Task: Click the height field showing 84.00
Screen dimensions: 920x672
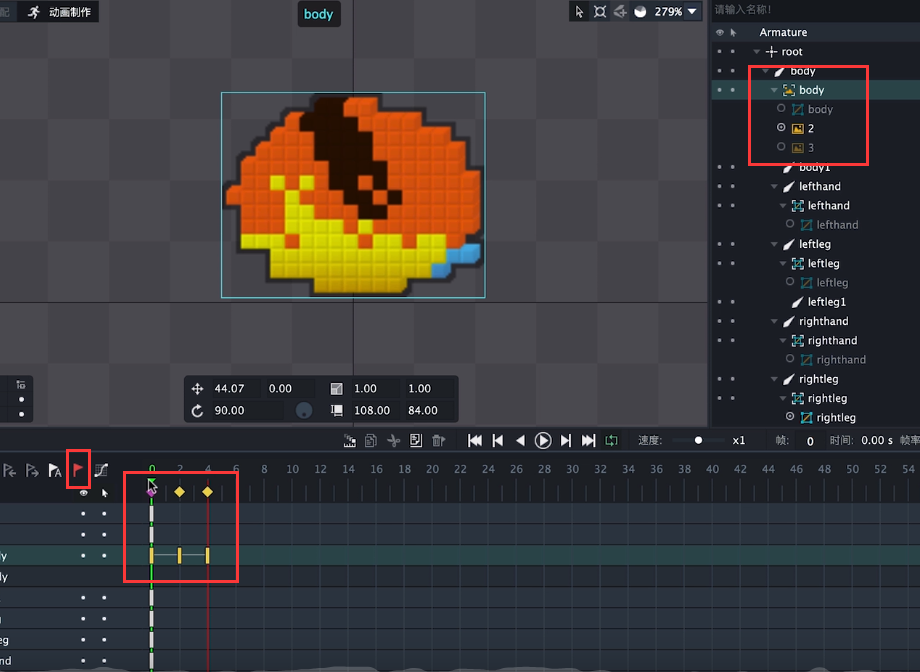Action: (428, 410)
